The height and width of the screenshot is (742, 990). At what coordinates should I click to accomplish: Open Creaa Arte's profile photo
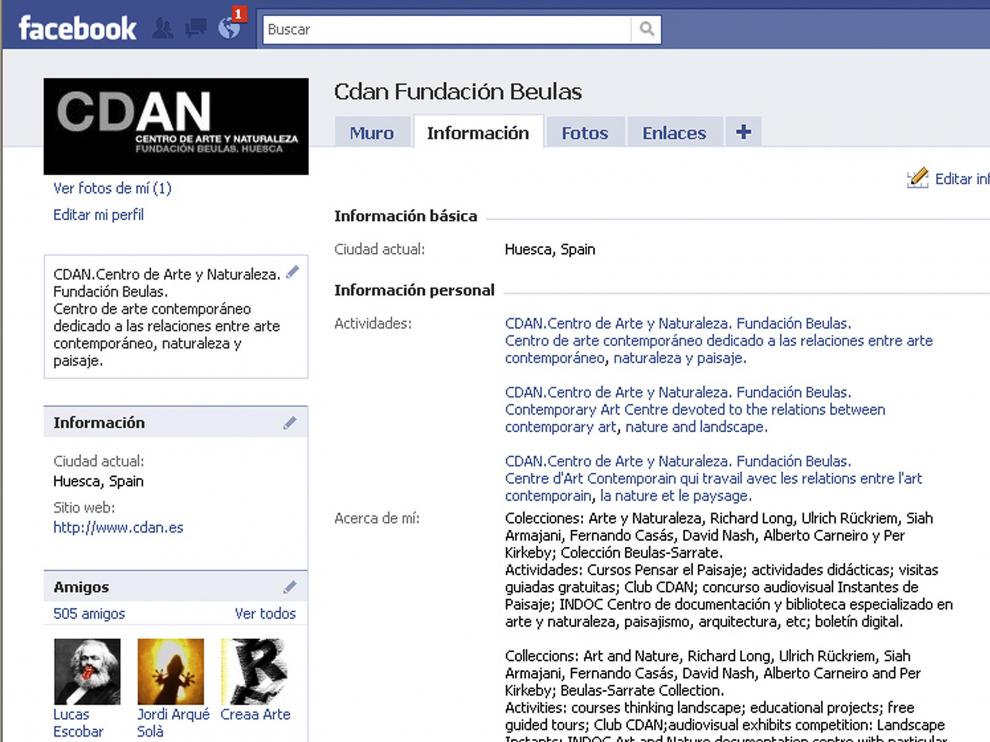(x=254, y=671)
